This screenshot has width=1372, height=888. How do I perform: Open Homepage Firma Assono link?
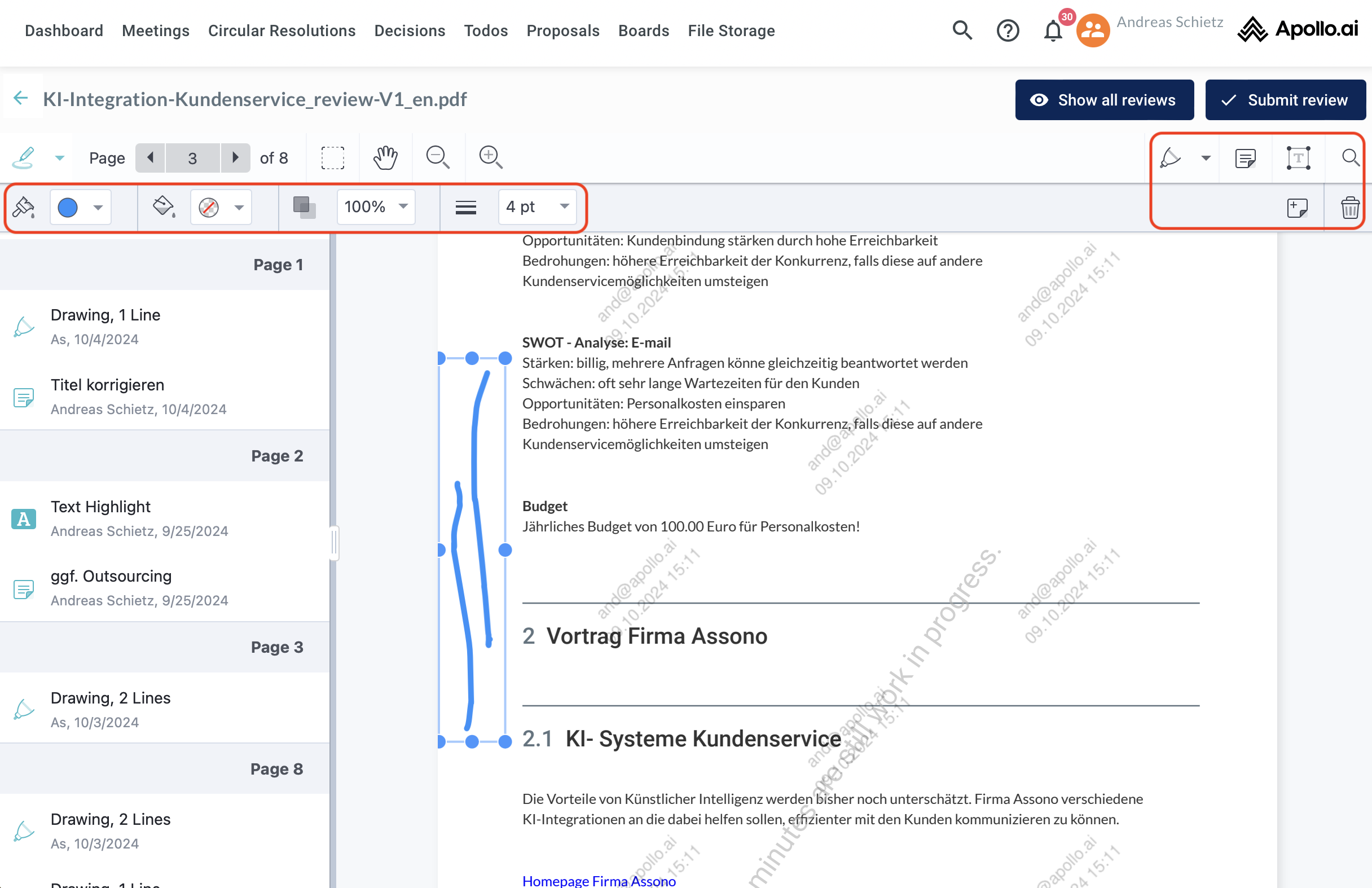(x=599, y=881)
